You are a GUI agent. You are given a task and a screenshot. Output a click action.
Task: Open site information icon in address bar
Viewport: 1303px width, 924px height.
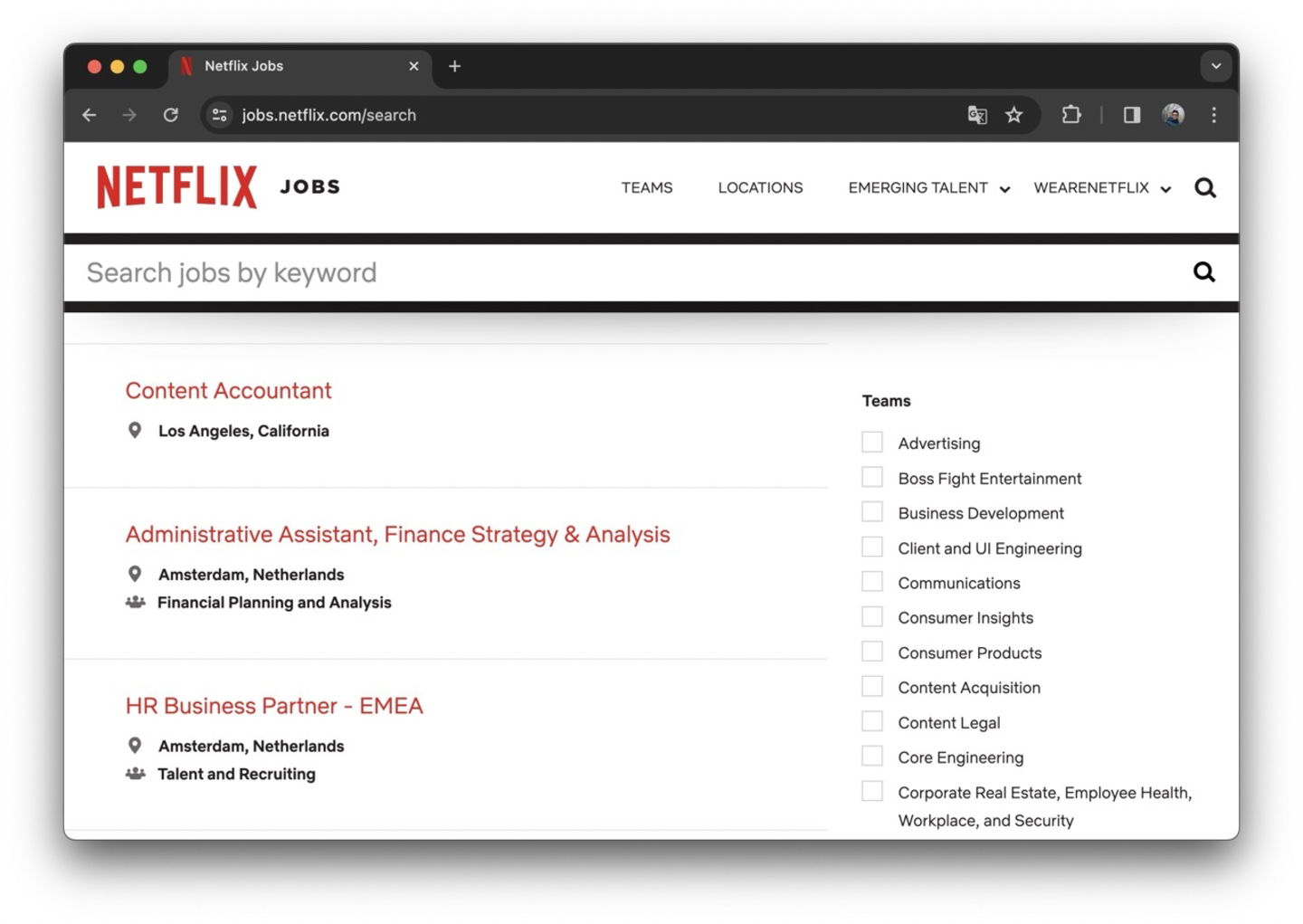(x=219, y=115)
